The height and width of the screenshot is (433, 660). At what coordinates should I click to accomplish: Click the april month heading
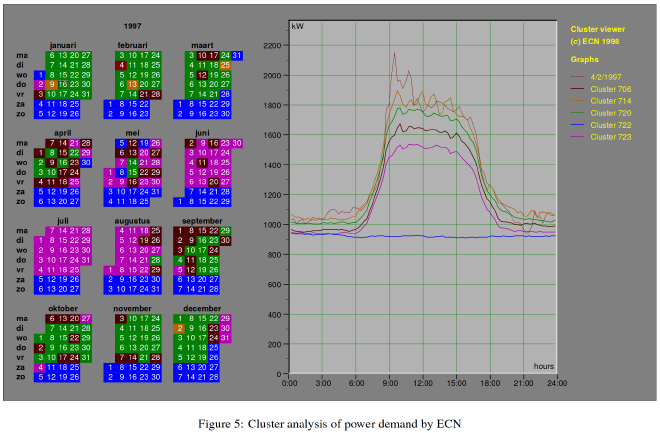pyautogui.click(x=63, y=133)
